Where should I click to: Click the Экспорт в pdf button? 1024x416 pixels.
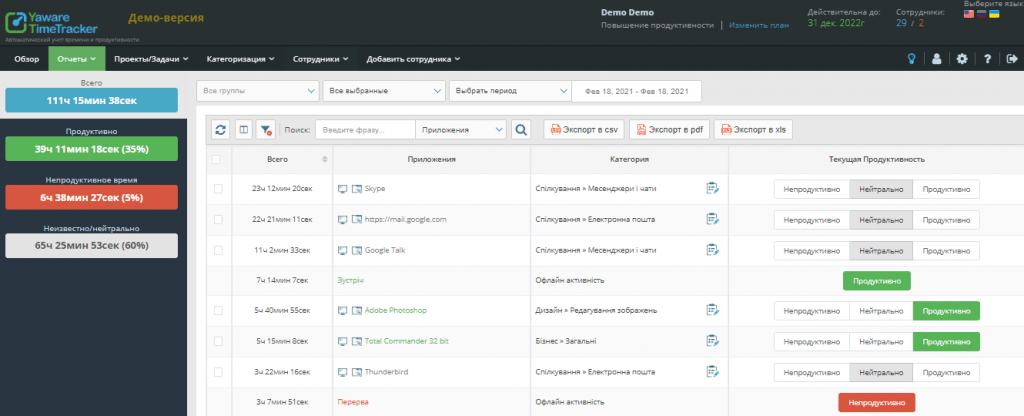point(667,129)
